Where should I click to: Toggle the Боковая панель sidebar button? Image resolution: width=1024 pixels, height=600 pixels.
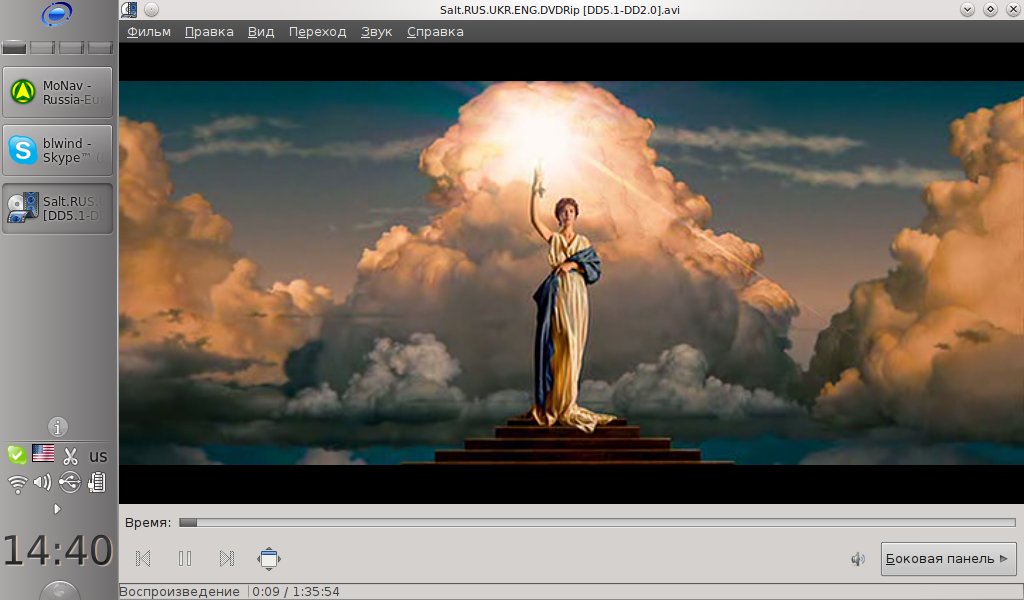(947, 559)
